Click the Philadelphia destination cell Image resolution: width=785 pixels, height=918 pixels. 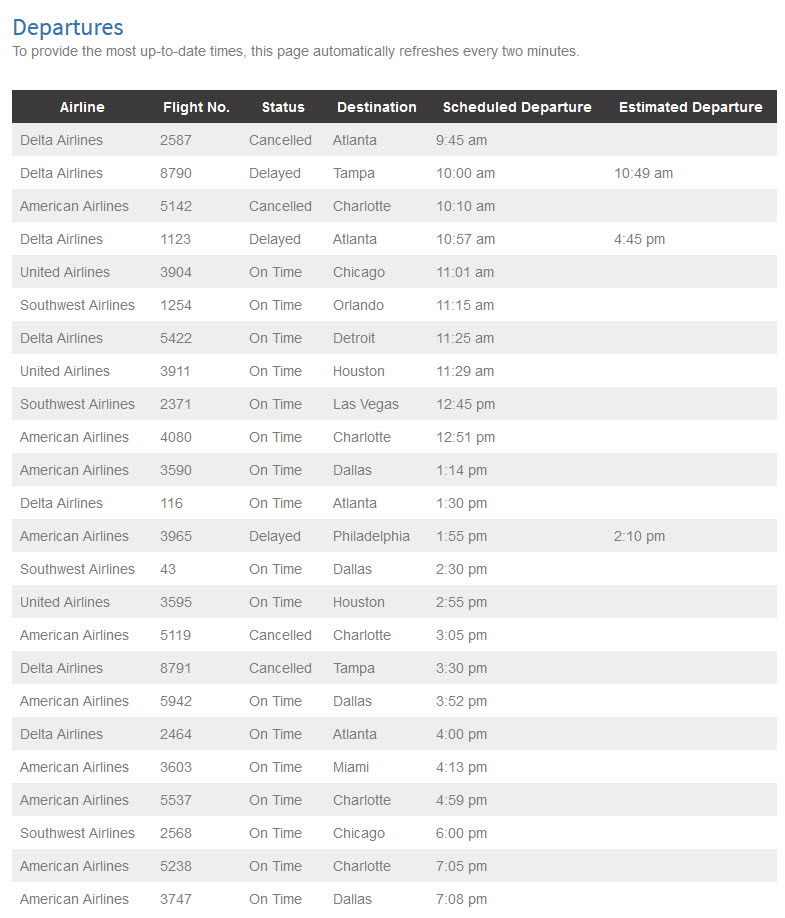371,536
